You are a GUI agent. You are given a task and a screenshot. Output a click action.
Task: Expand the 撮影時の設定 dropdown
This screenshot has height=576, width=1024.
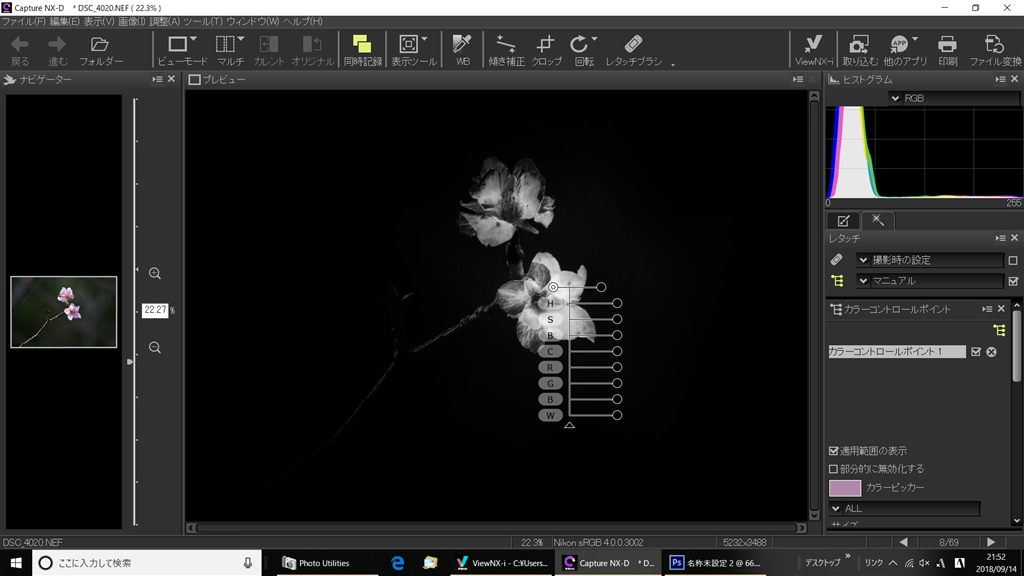tap(864, 260)
